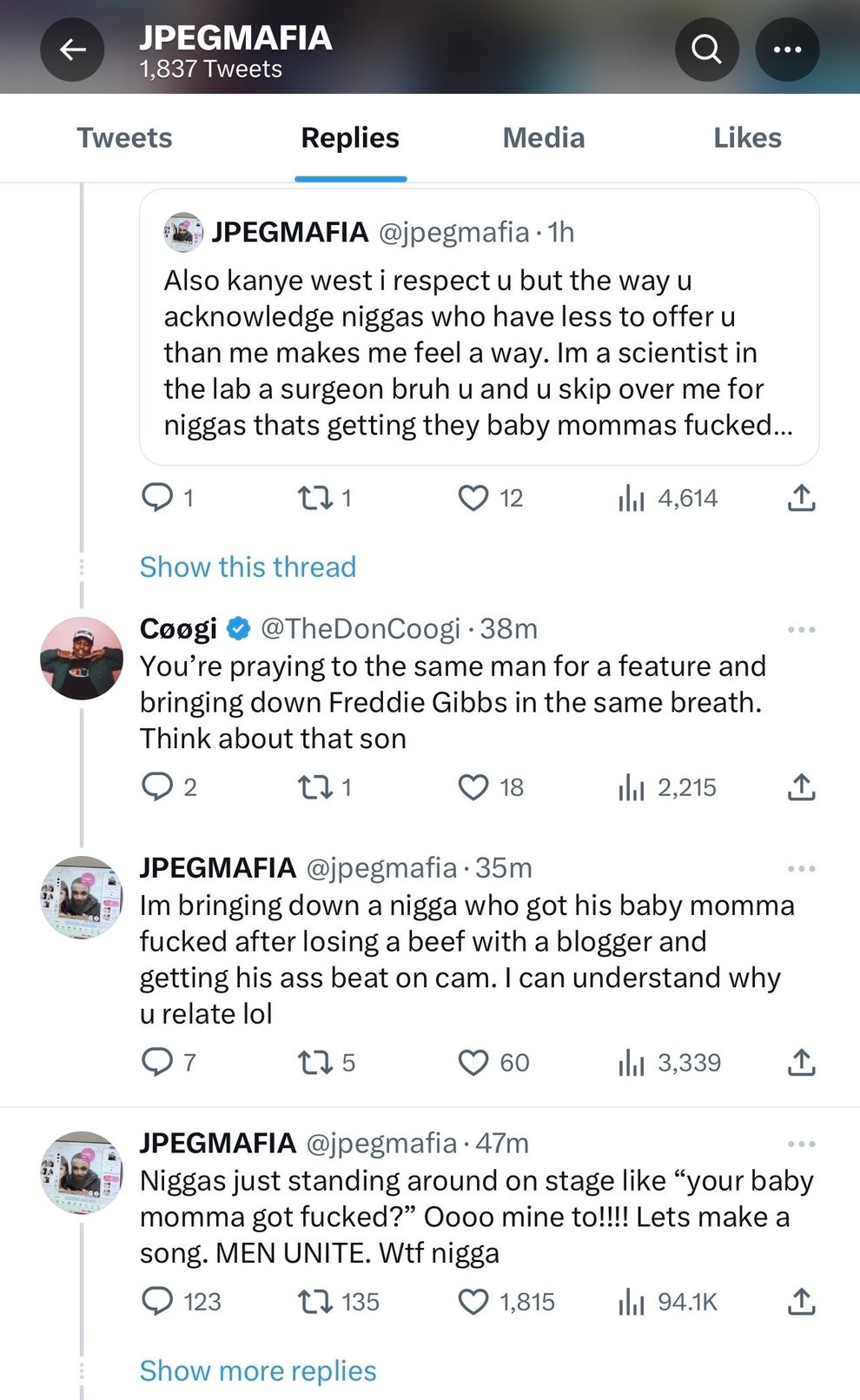Switch to the Likes tab
Screen dimensions: 860x1400
pyautogui.click(x=746, y=137)
